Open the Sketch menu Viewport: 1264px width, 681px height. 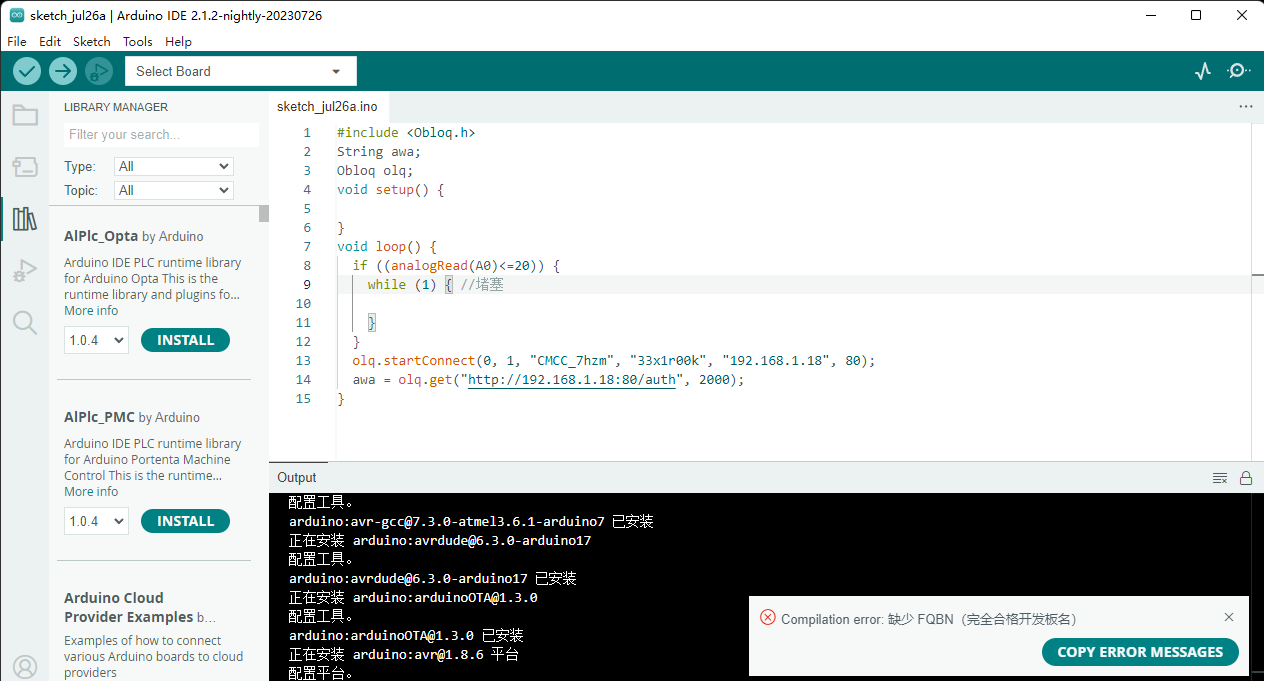click(92, 41)
